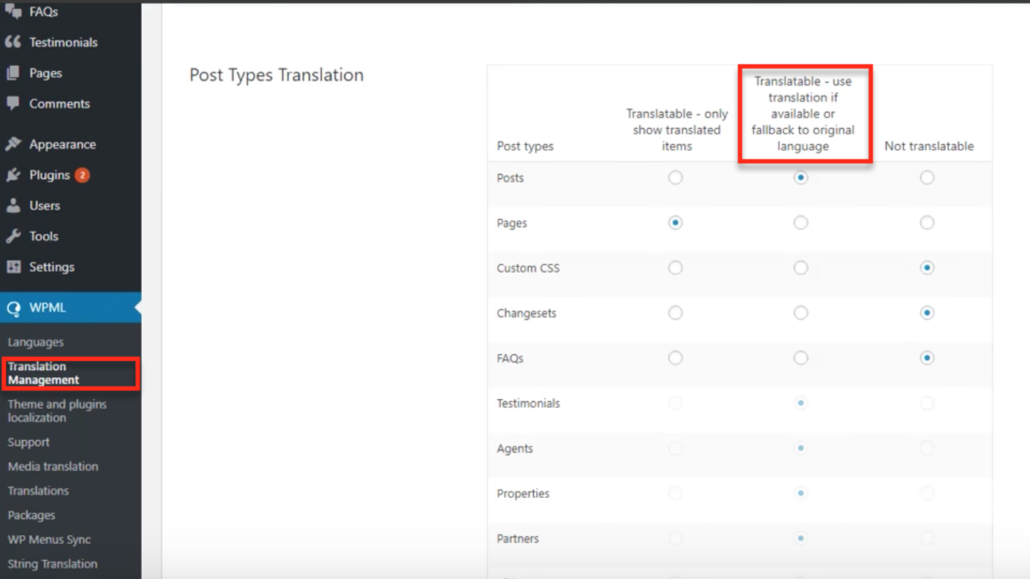Viewport: 1030px width, 579px height.
Task: Click the Plugins update count badge
Action: click(82, 175)
